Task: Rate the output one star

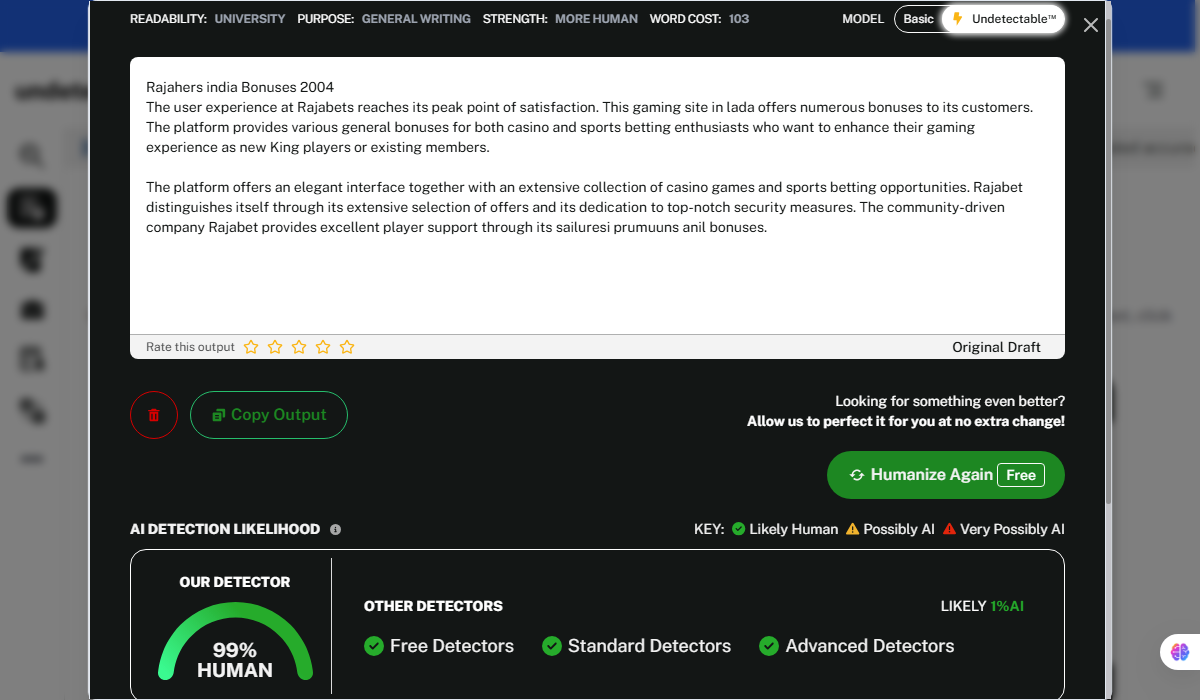Action: point(251,347)
